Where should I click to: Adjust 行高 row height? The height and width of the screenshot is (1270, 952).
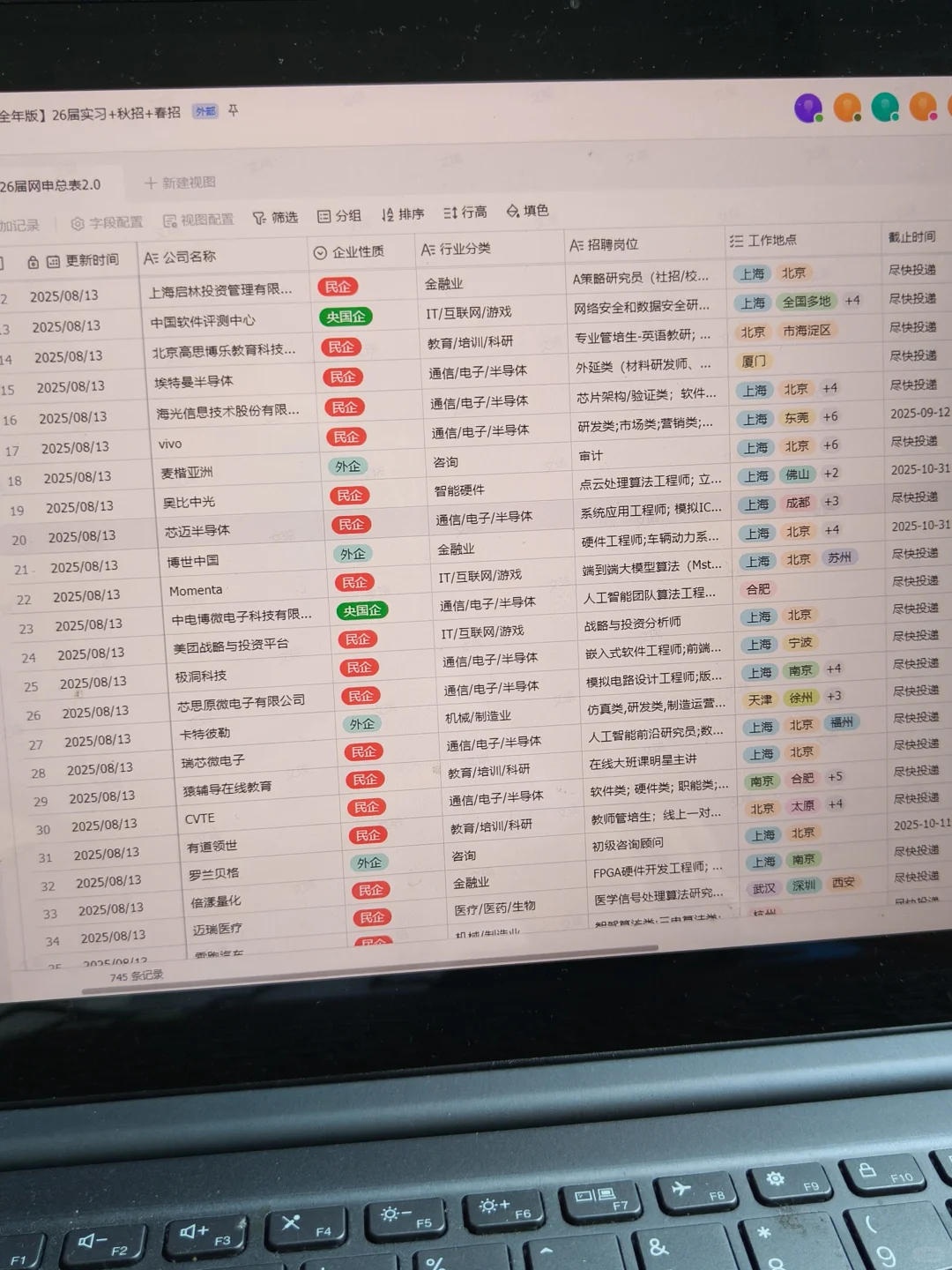coord(465,212)
